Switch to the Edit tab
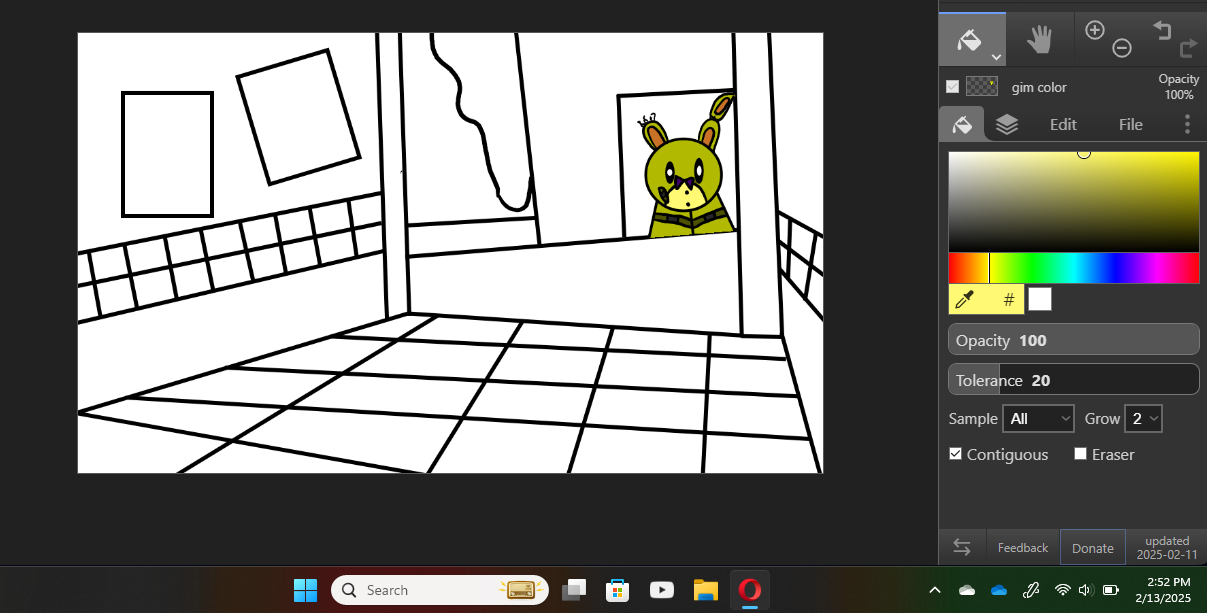 coord(1063,124)
